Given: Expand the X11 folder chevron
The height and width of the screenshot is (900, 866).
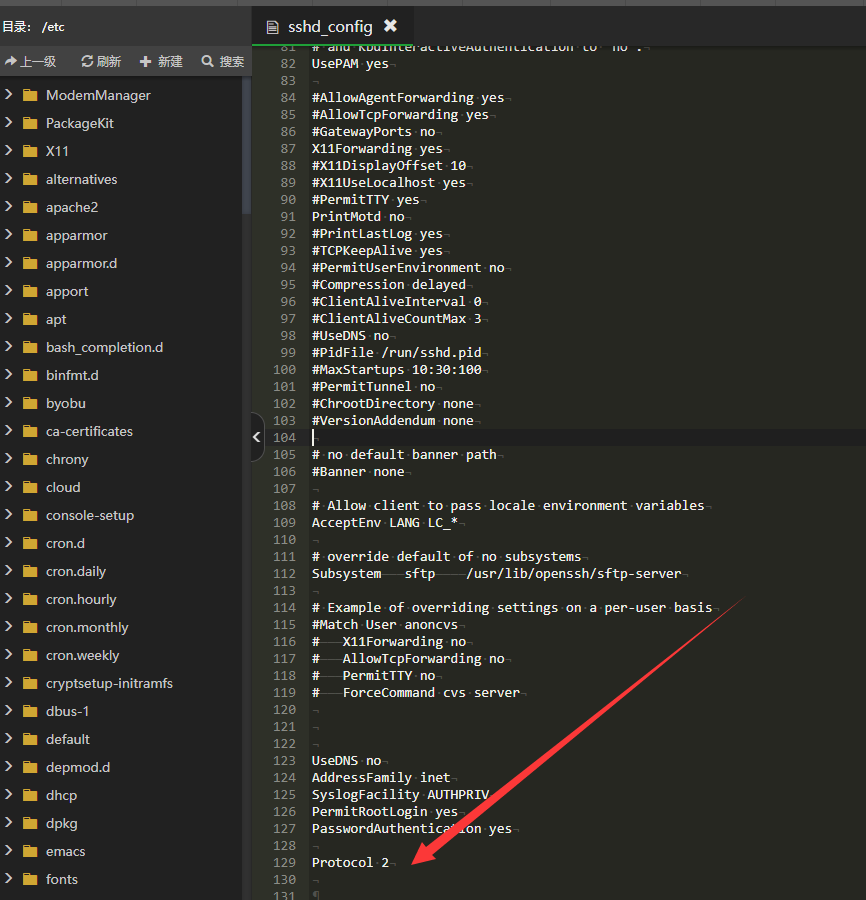Looking at the screenshot, I should coord(8,152).
